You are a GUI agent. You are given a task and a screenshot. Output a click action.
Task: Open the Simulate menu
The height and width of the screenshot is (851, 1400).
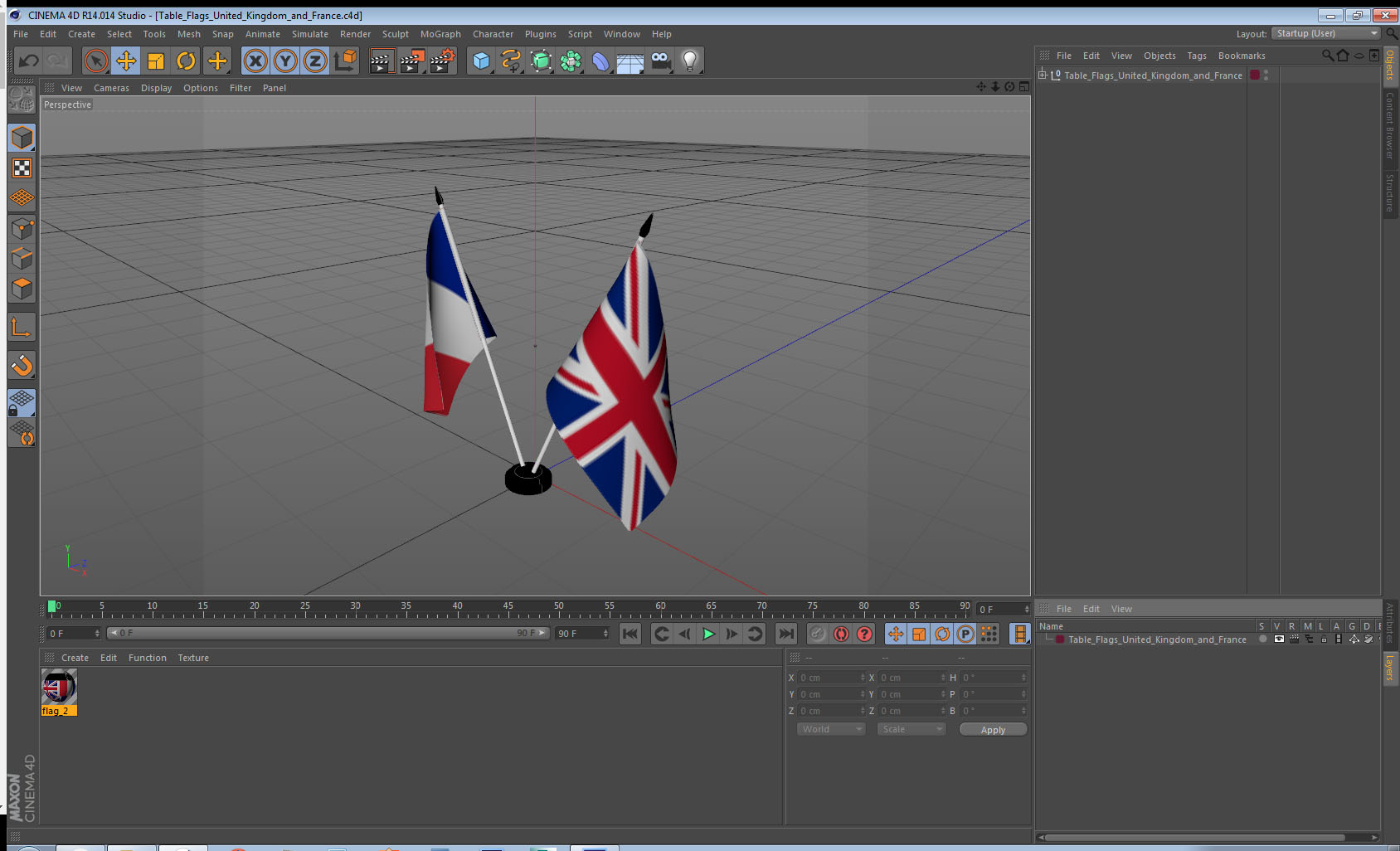[x=310, y=34]
